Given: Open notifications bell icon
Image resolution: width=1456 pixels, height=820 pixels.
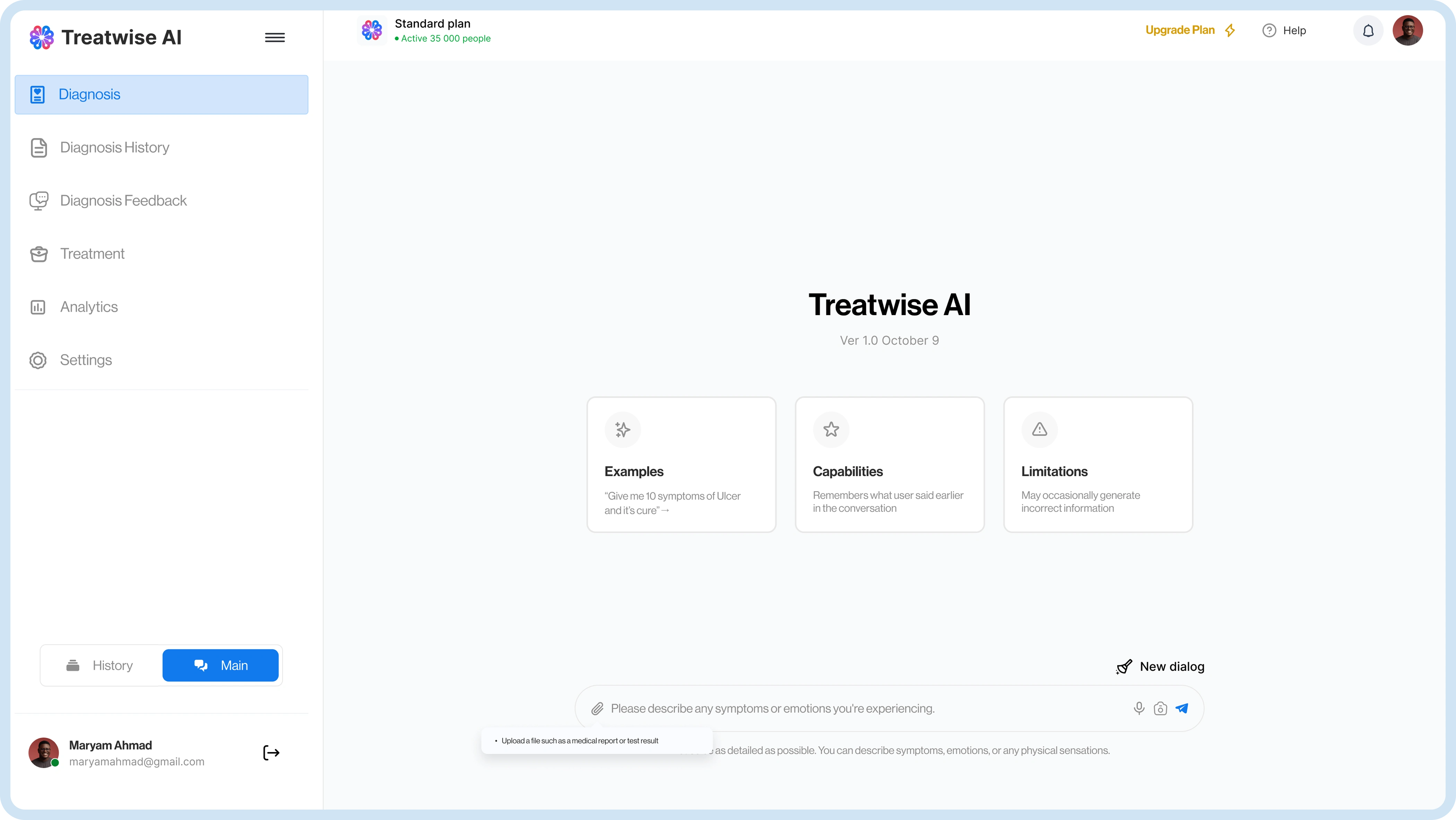Looking at the screenshot, I should pyautogui.click(x=1368, y=31).
